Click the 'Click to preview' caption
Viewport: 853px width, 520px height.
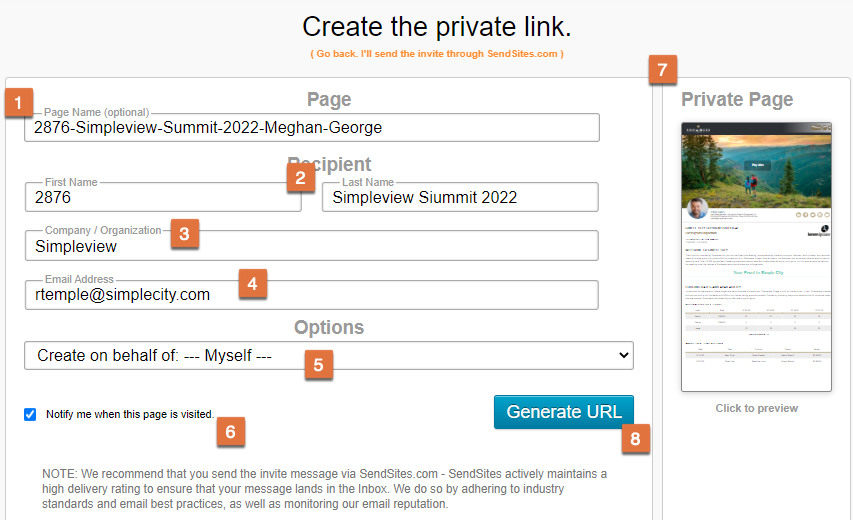tap(756, 408)
